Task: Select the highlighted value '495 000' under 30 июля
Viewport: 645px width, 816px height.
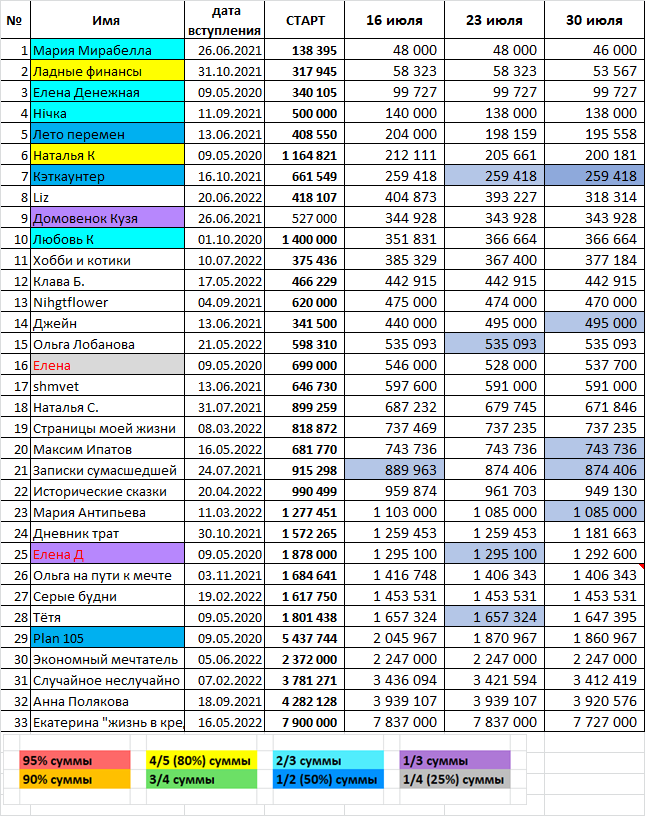Action: (x=594, y=323)
